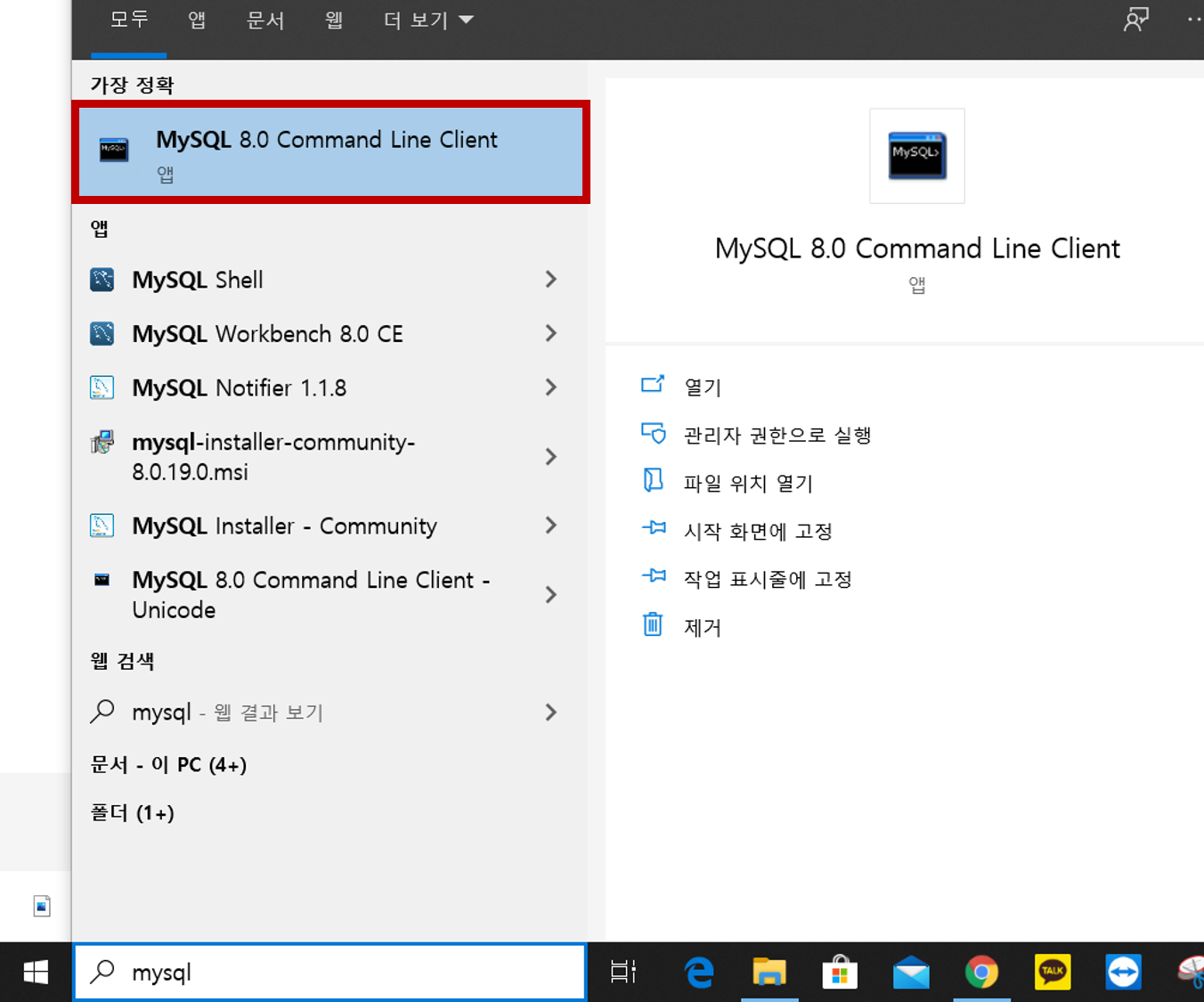
Task: Click the MySQL Workbench 8.0 CE icon
Action: click(102, 334)
